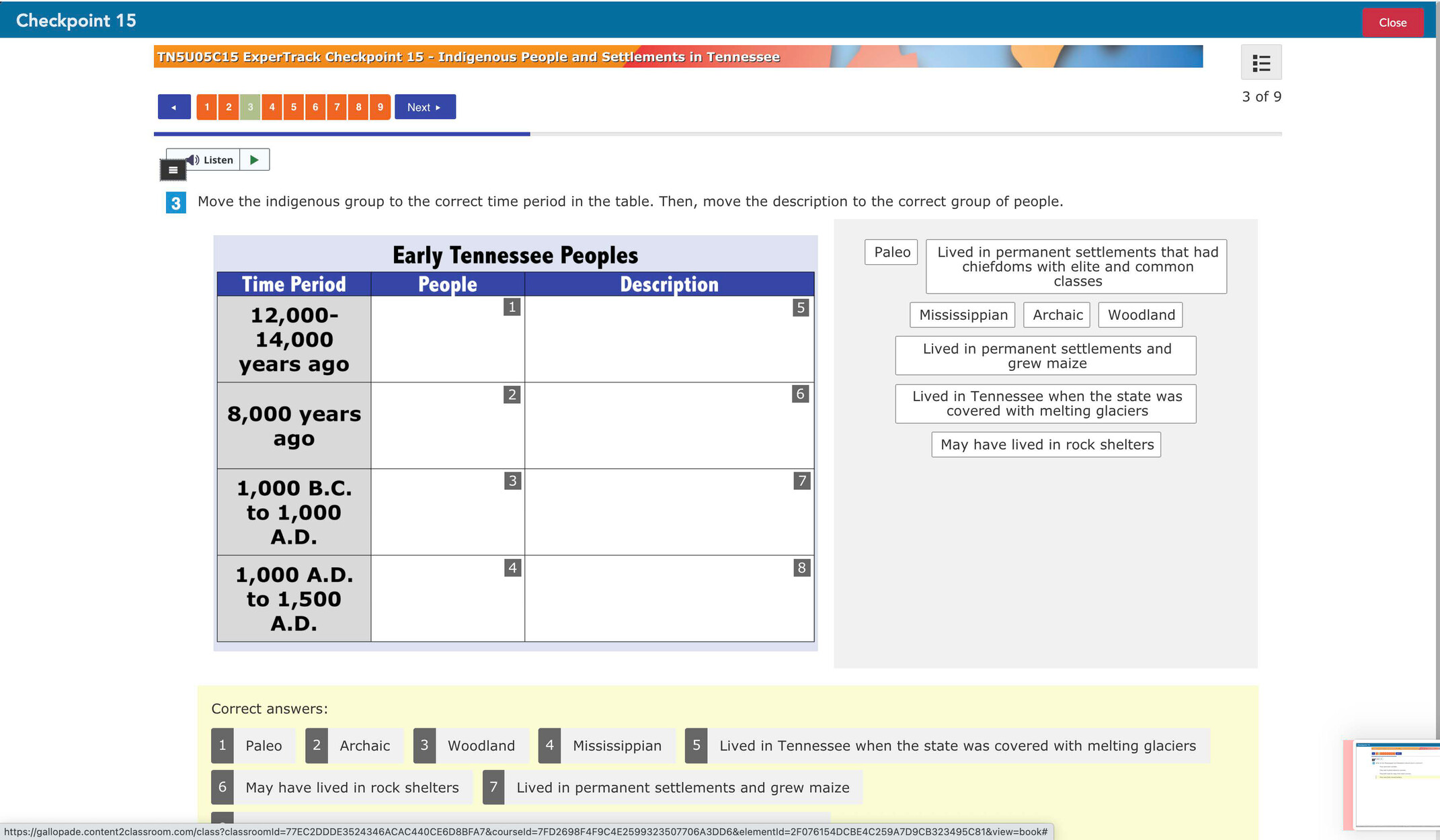This screenshot has width=1440, height=840.
Task: Click drop zone 1 in People column
Action: coord(447,339)
